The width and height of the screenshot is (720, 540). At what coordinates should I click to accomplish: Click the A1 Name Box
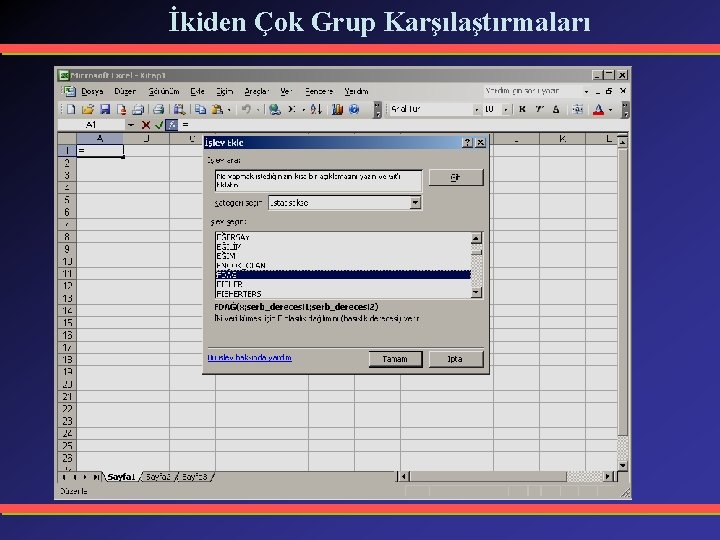tap(91, 125)
